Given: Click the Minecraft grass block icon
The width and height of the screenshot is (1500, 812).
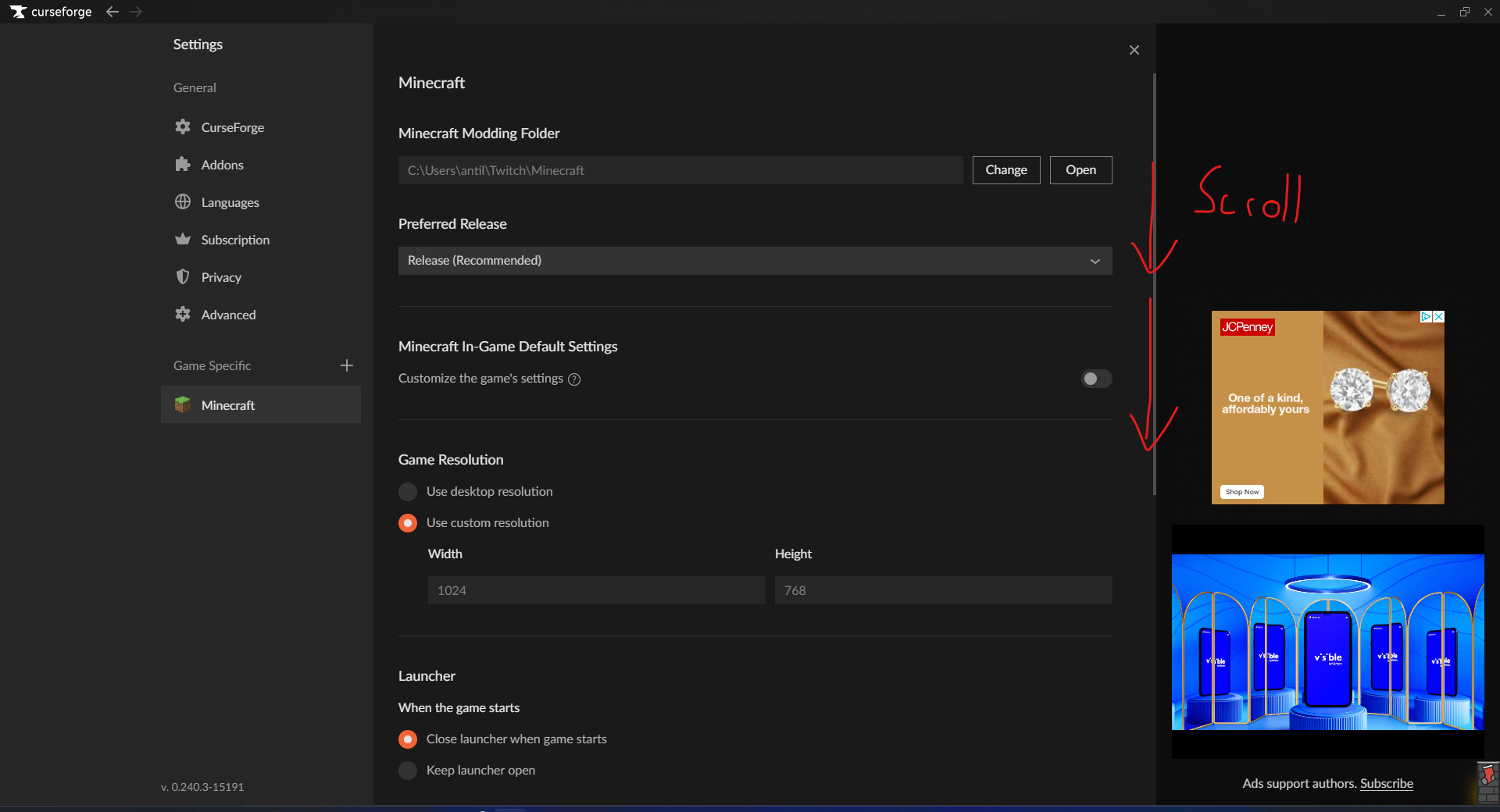Looking at the screenshot, I should 183,405.
